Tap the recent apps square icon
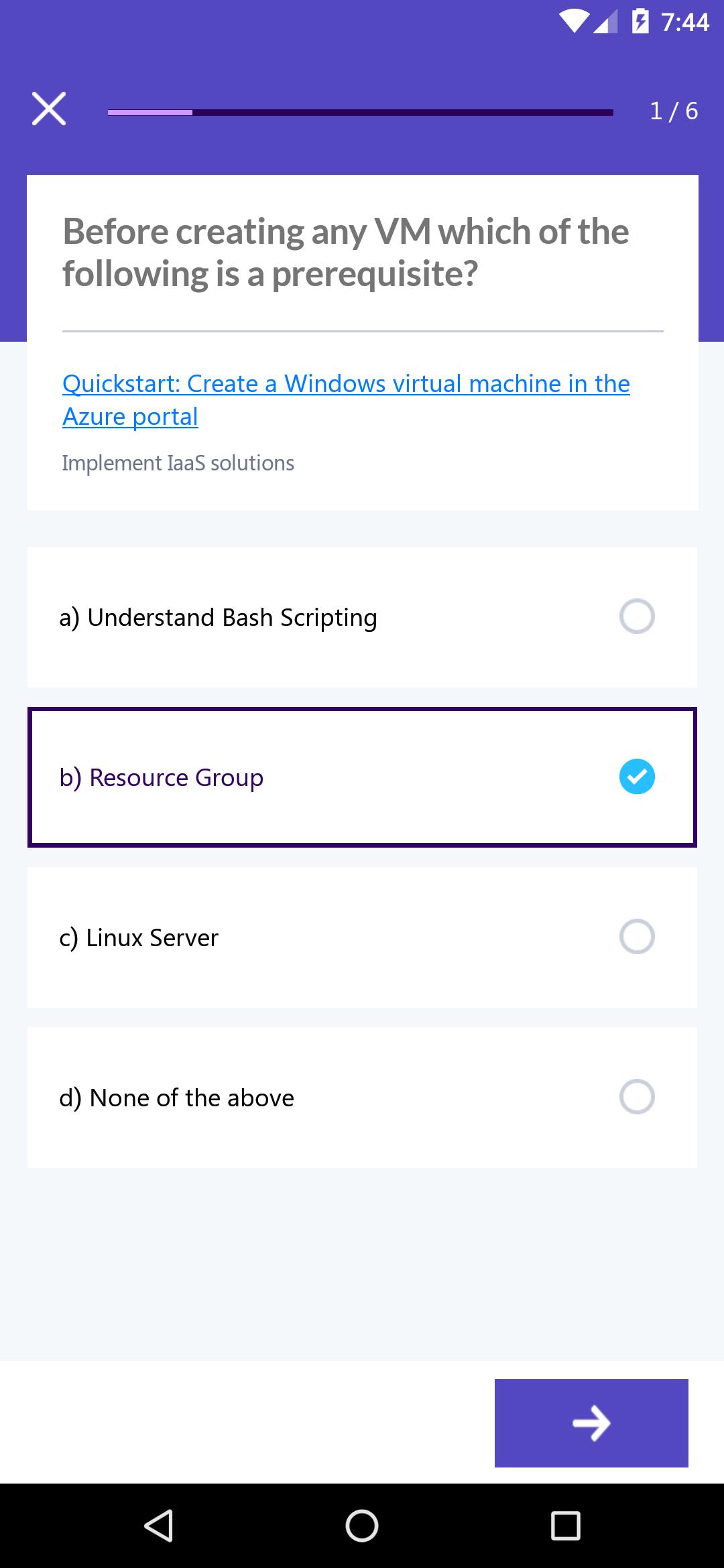The width and height of the screenshot is (724, 1568). point(565,1526)
